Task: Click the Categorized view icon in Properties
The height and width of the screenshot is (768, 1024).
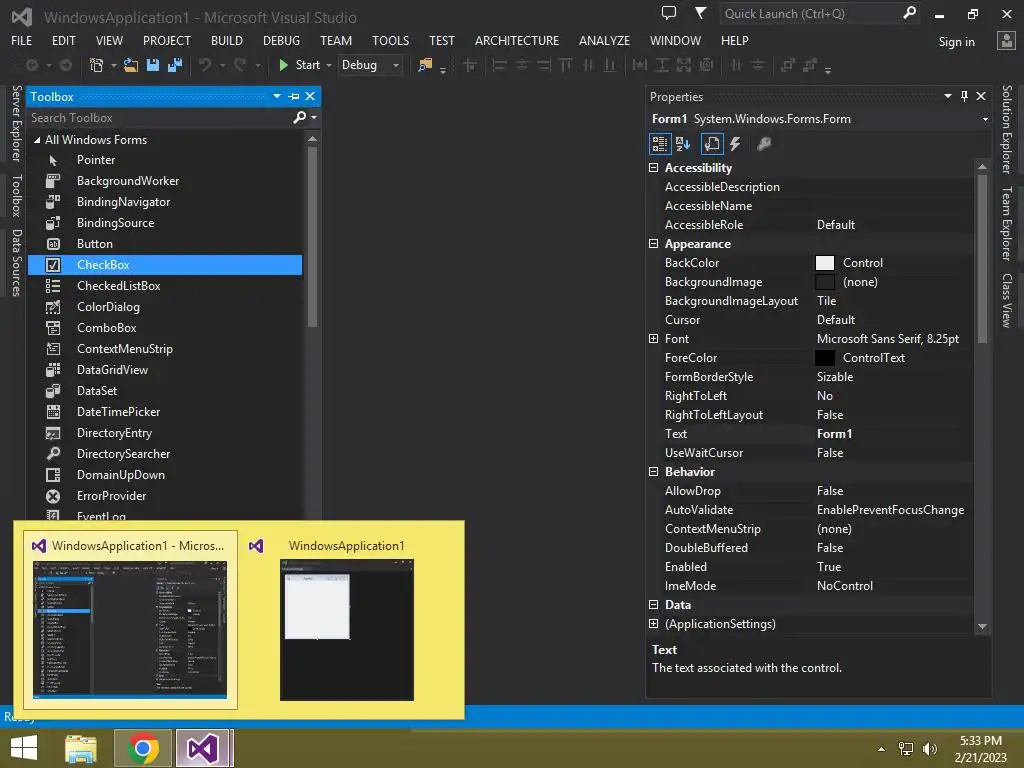Action: [660, 144]
